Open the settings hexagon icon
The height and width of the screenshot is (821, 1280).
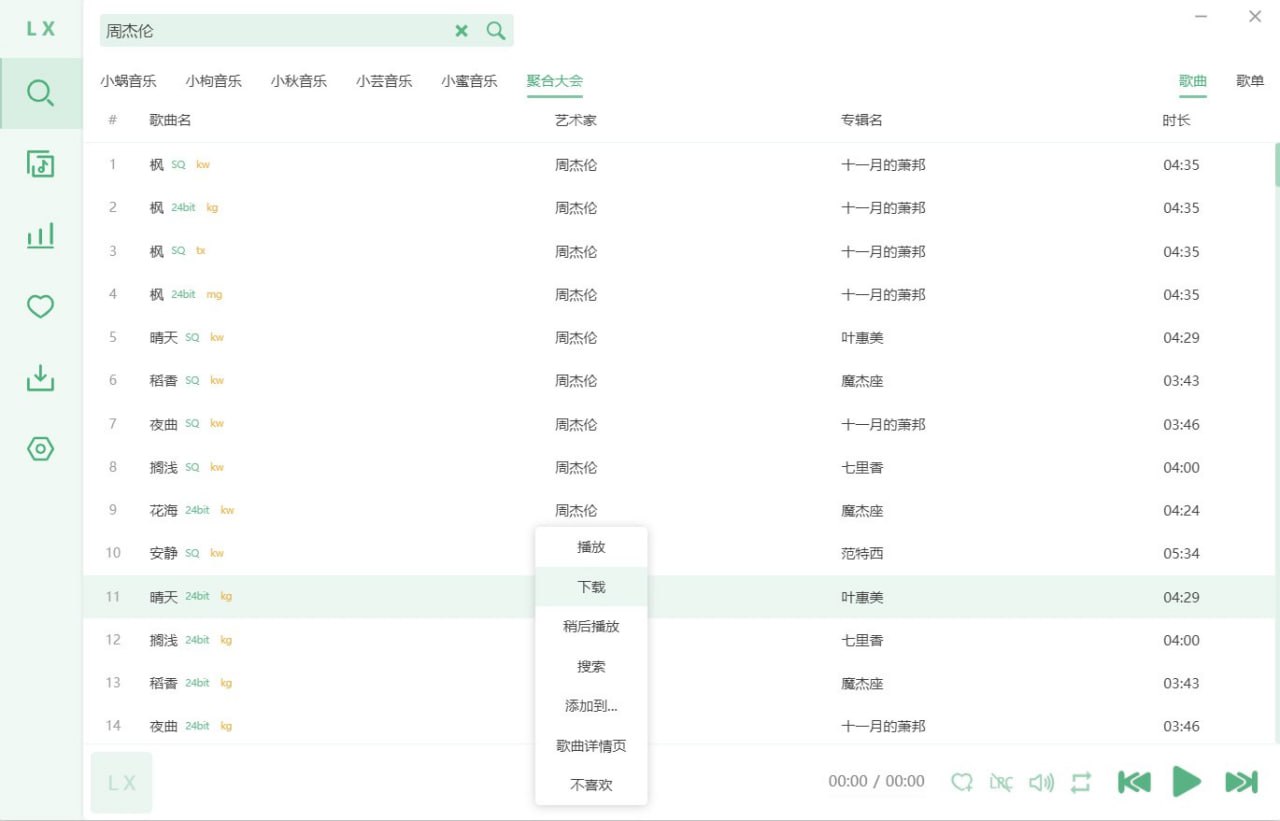(40, 449)
